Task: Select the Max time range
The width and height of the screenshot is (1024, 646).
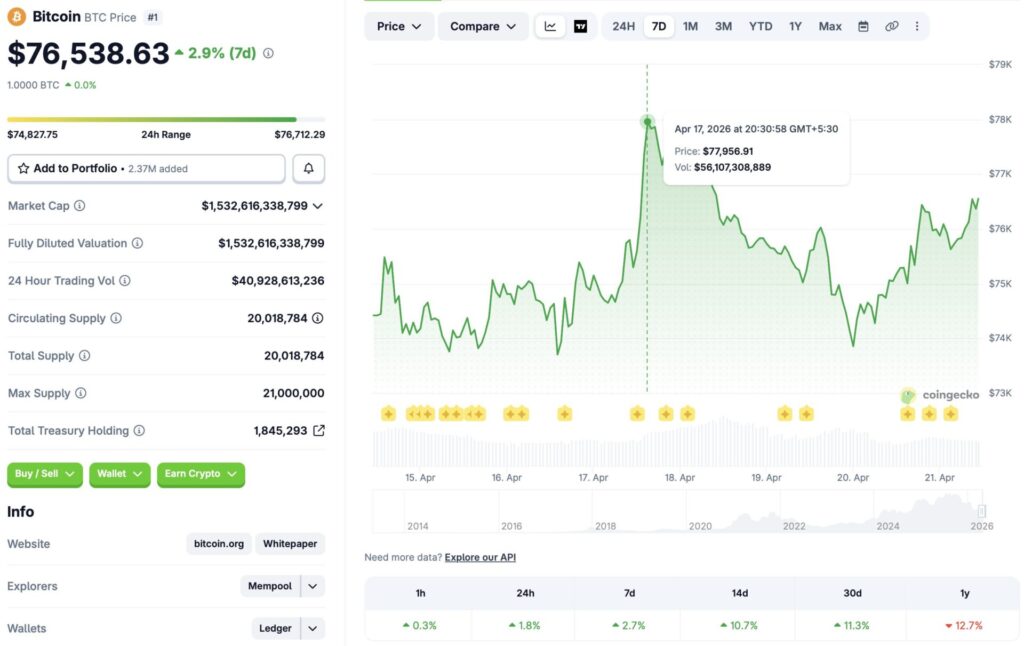Action: [829, 26]
